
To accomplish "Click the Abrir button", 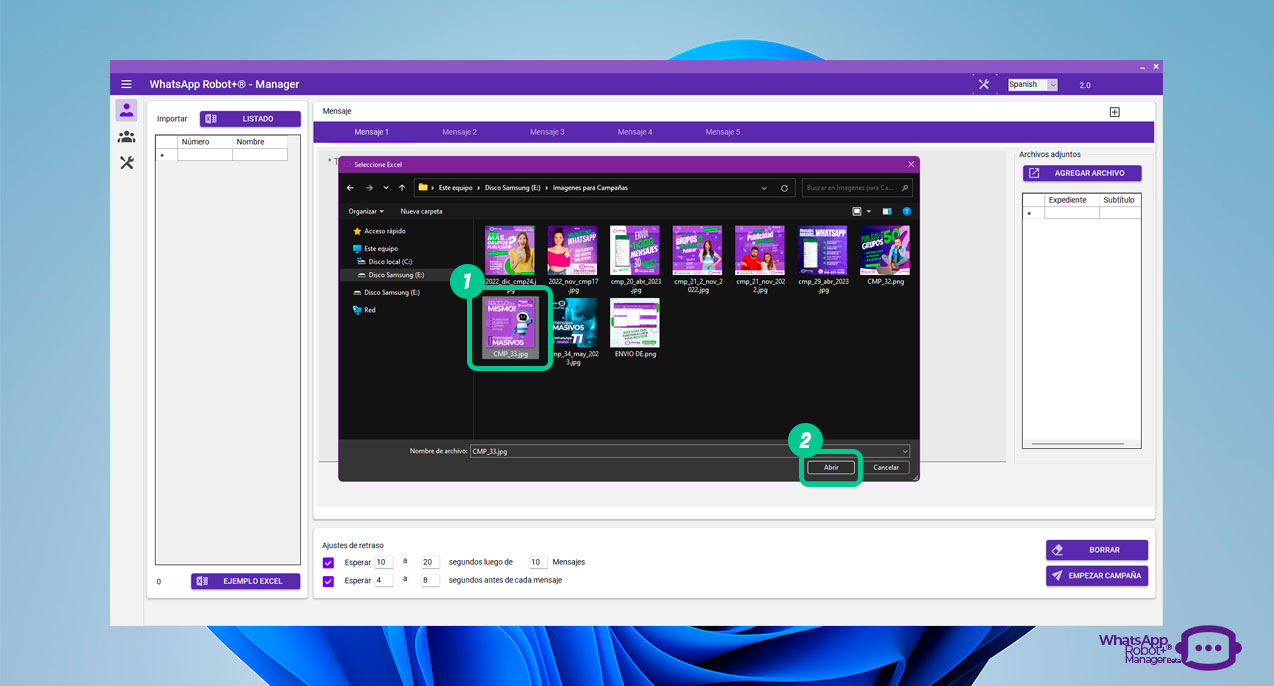I will 831,467.
